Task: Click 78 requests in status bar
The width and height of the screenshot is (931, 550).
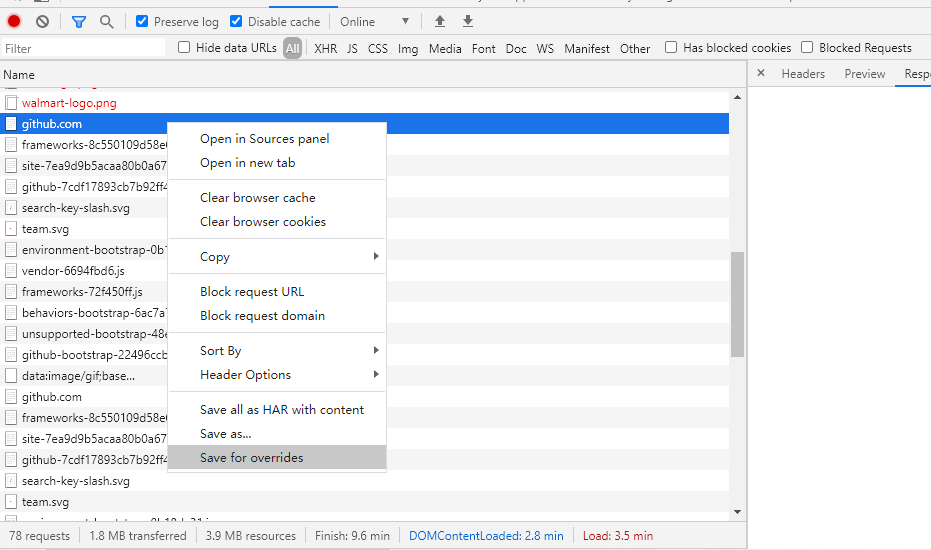Action: (x=39, y=536)
